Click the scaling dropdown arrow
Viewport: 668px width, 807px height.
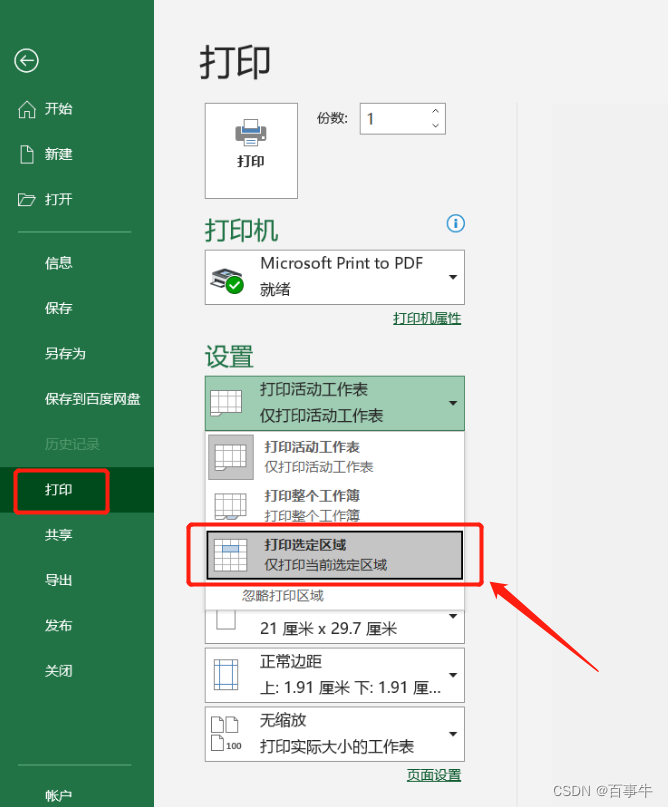[x=453, y=734]
